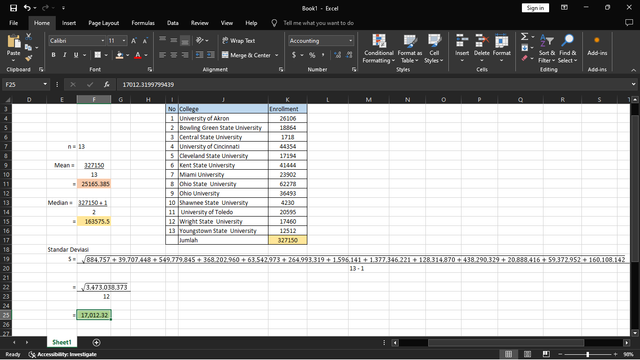Switch to the Formulas tab

[x=143, y=23]
